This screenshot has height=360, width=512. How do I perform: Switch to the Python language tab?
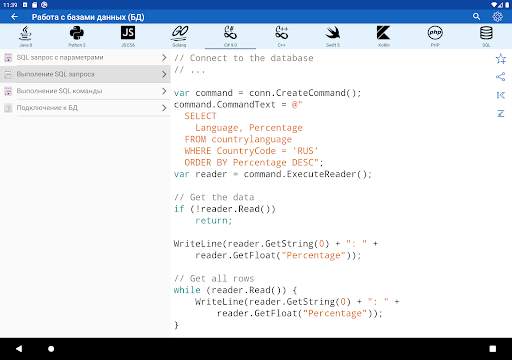77,36
